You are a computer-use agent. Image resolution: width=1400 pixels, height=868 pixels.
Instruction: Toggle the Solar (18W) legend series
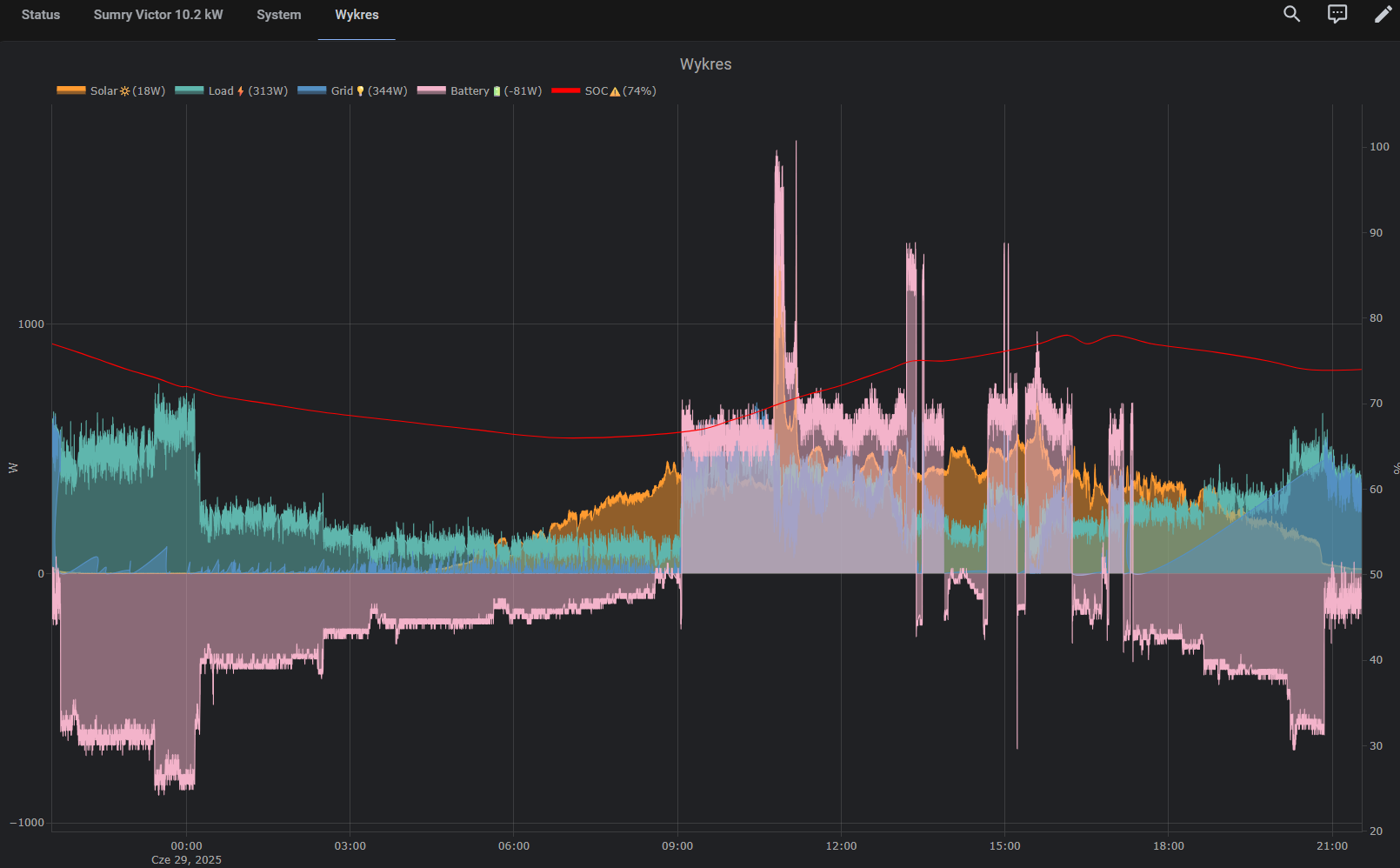coord(111,90)
